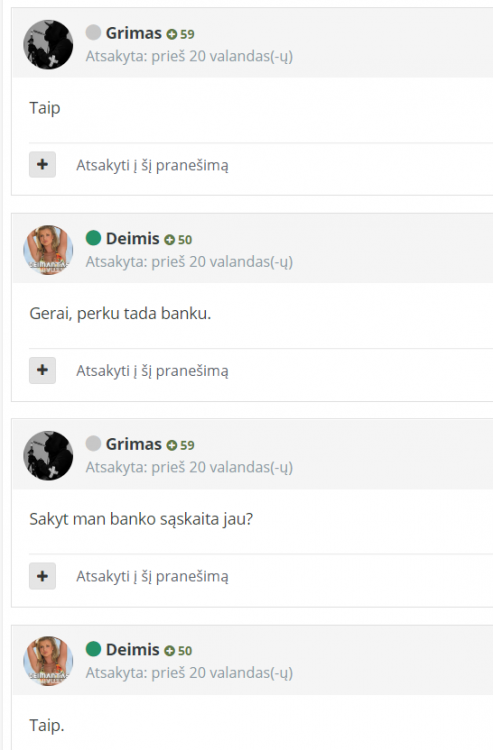Open Deimis' avatar in the second post
Screen dimensions: 493x750
point(48,250)
